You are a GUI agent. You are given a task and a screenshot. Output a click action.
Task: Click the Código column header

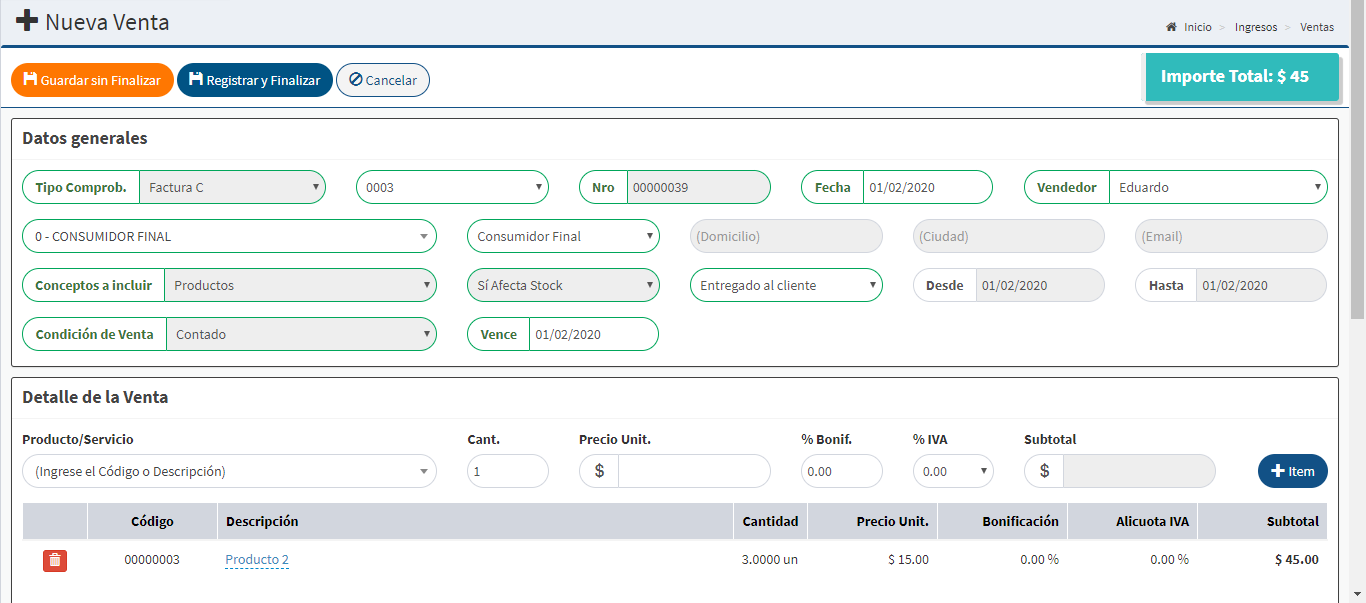pos(152,521)
